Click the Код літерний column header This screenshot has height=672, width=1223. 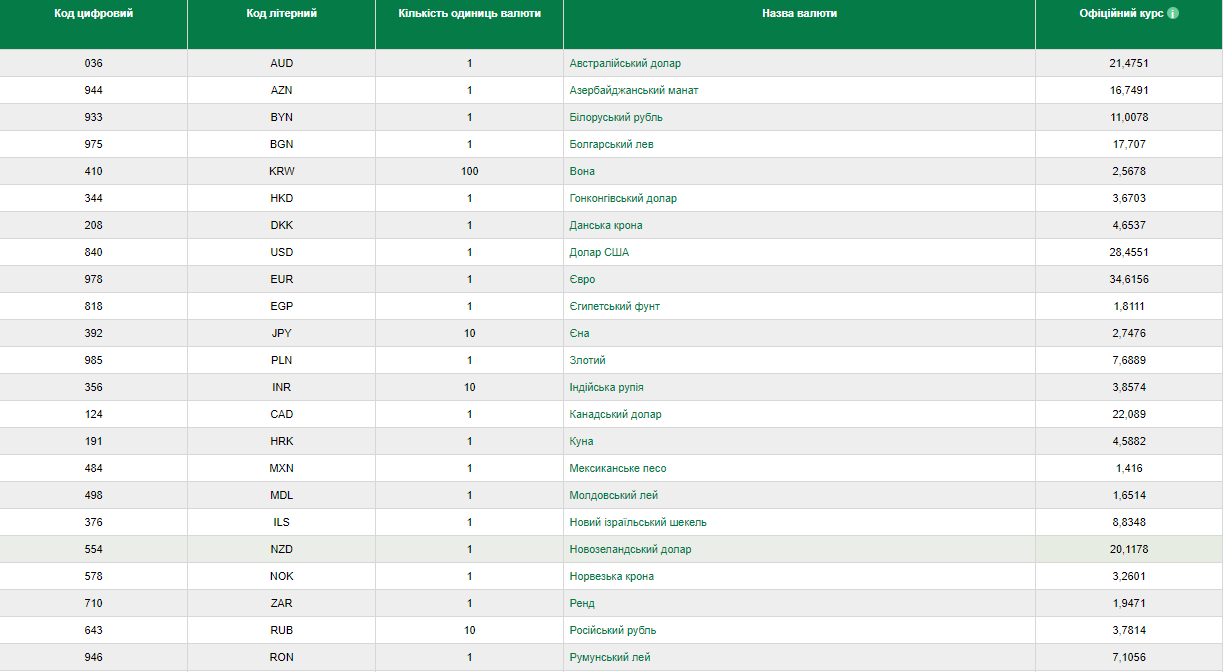click(x=281, y=14)
